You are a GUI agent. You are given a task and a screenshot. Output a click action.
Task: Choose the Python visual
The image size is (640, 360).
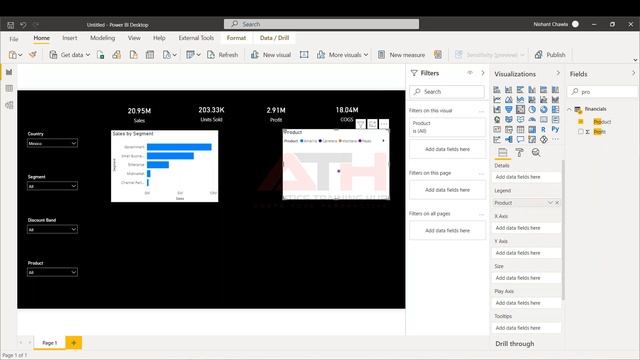tap(555, 129)
